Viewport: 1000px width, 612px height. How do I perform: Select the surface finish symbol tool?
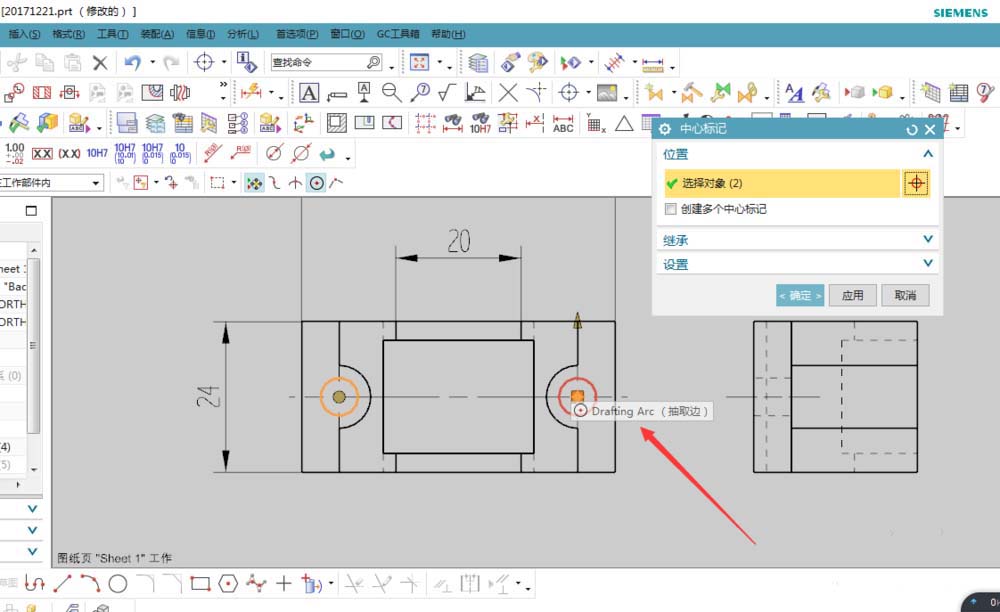point(447,93)
